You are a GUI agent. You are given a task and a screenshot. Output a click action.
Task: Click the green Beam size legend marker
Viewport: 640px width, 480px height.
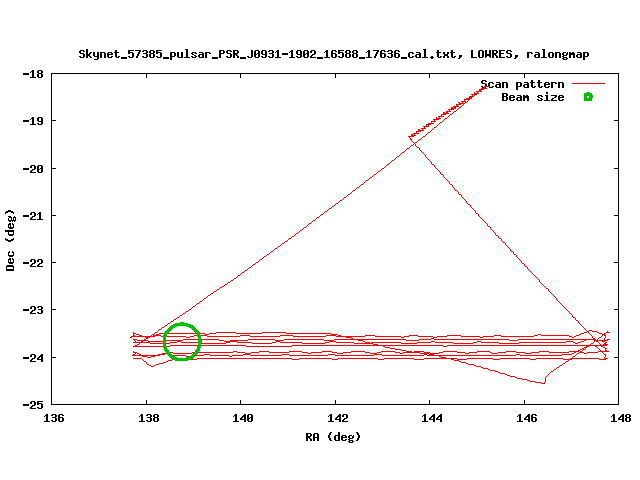(x=588, y=97)
